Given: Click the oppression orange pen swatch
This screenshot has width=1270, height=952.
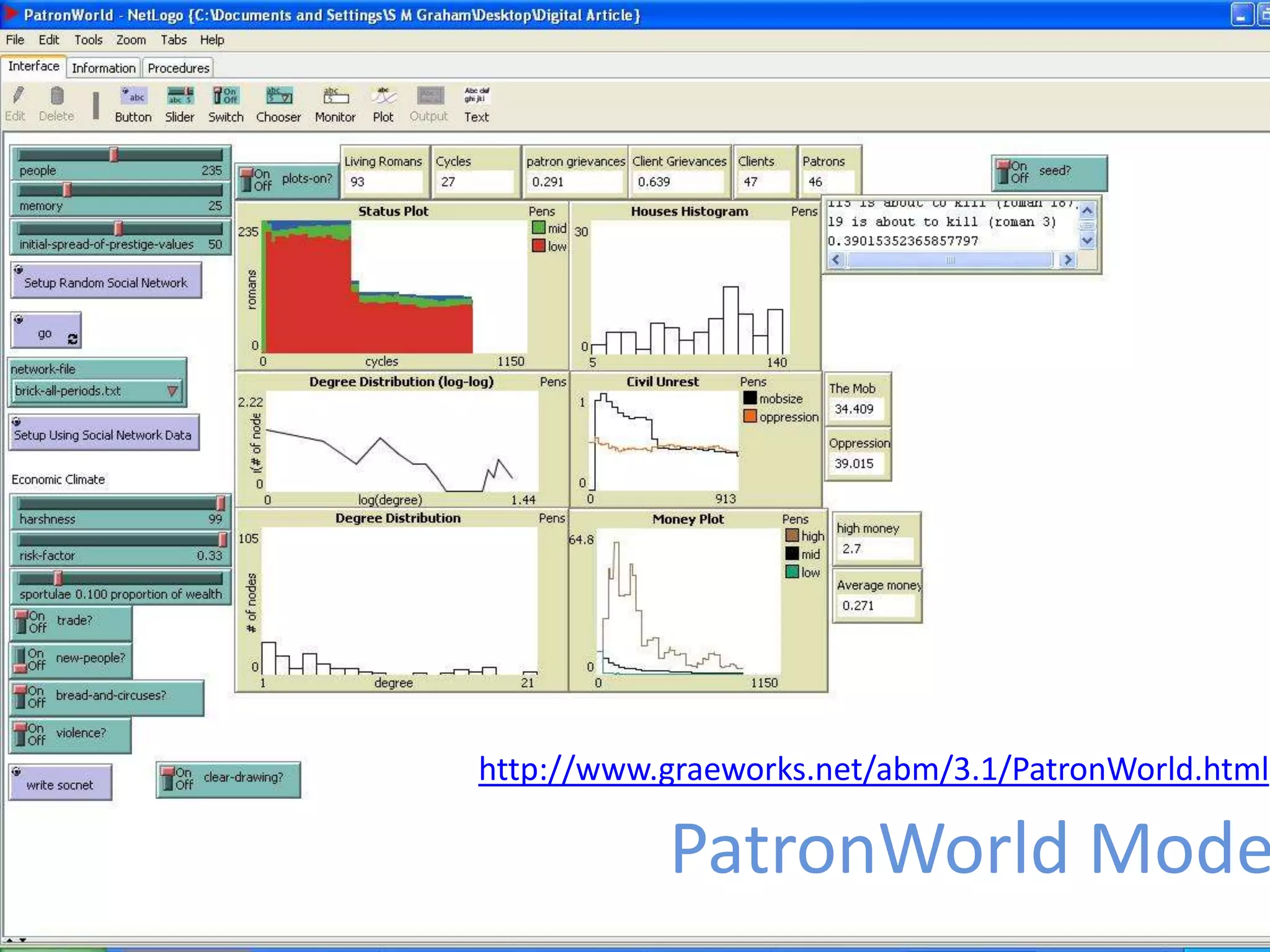Looking at the screenshot, I should click(x=750, y=416).
